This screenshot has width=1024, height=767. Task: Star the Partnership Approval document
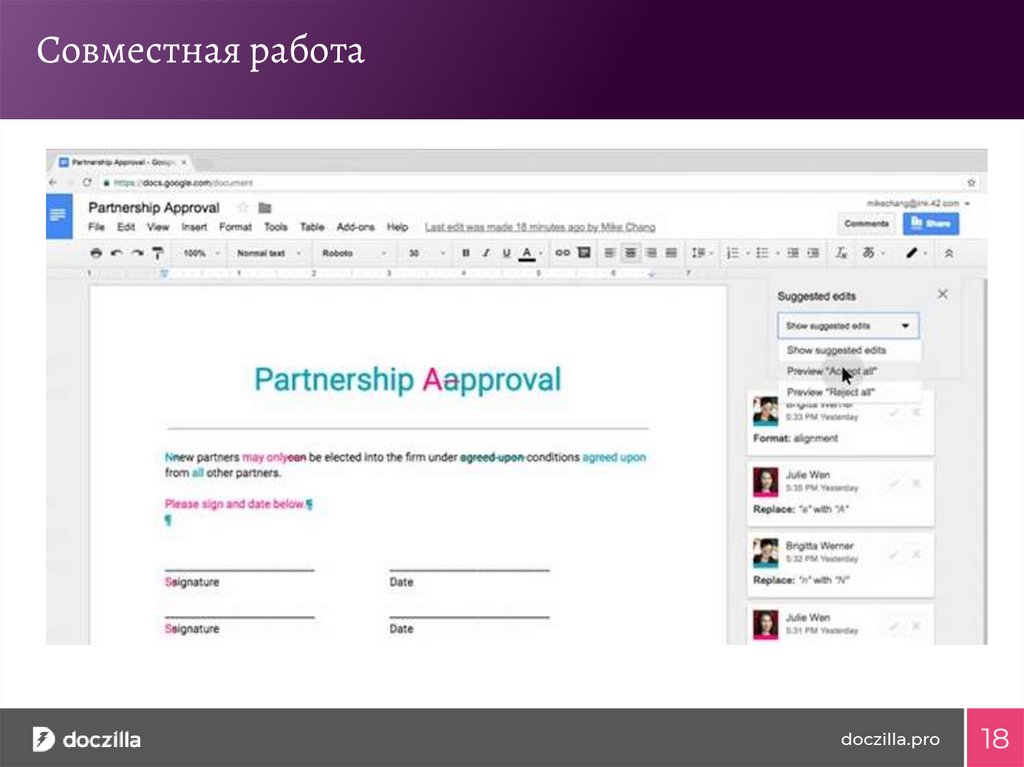pos(243,208)
